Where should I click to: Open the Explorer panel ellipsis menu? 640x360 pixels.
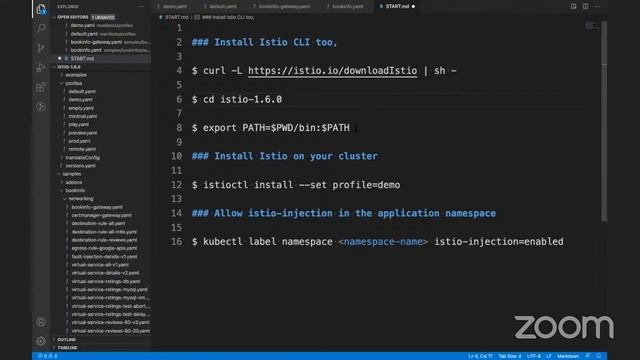coord(141,7)
